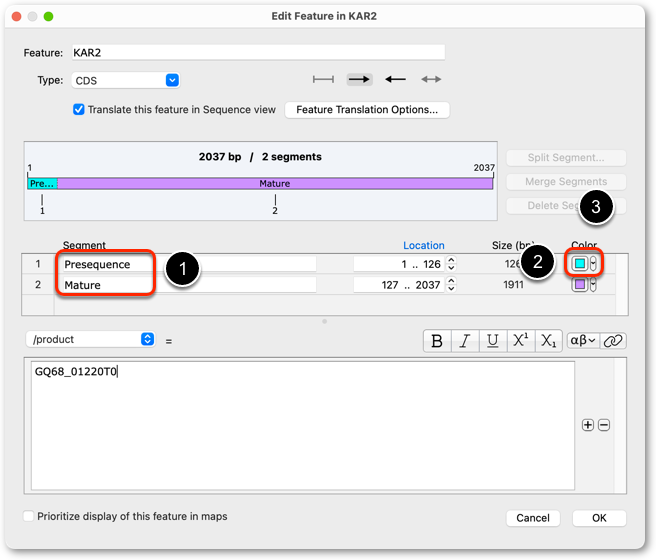656x560 pixels.
Task: Apply subscript formatting
Action: point(548,341)
